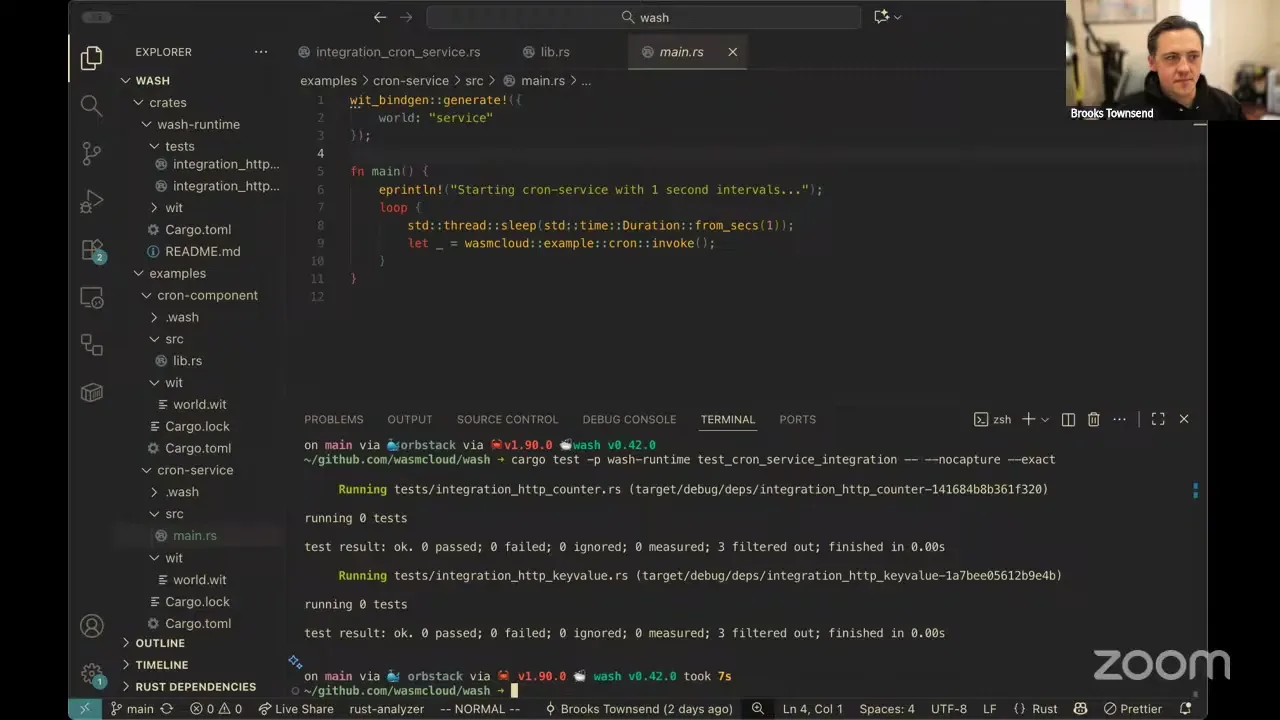Screen dimensions: 1280x720
Task: Collapse the WASH root folder
Action: [126, 81]
